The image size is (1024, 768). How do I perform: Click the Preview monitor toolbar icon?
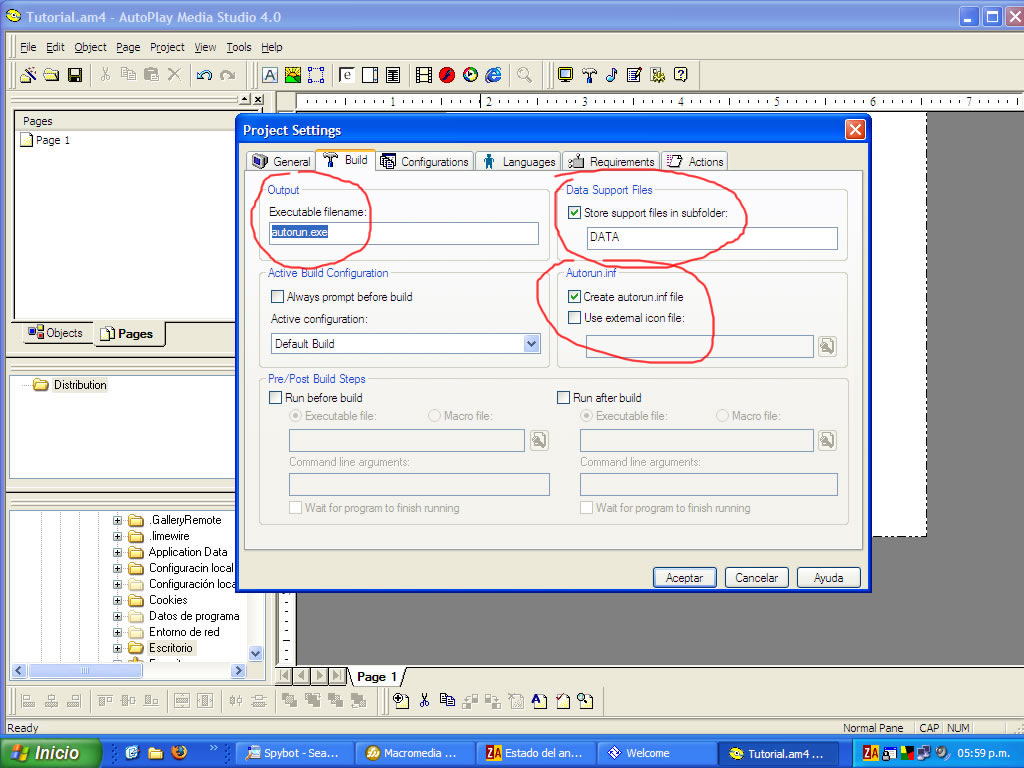(566, 75)
